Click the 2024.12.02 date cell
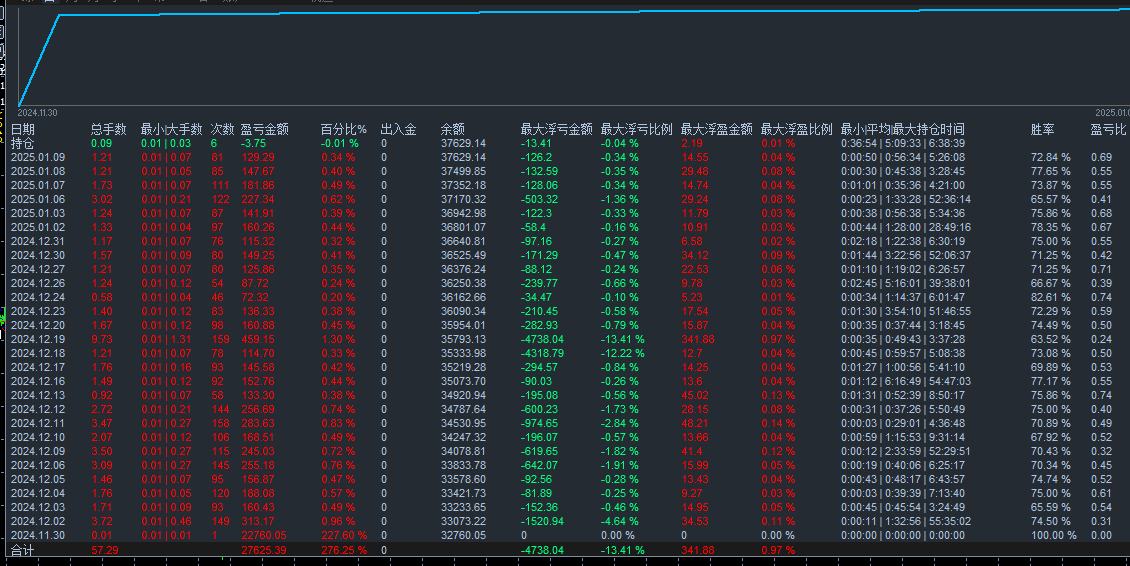The height and width of the screenshot is (566, 1130). coord(37,521)
